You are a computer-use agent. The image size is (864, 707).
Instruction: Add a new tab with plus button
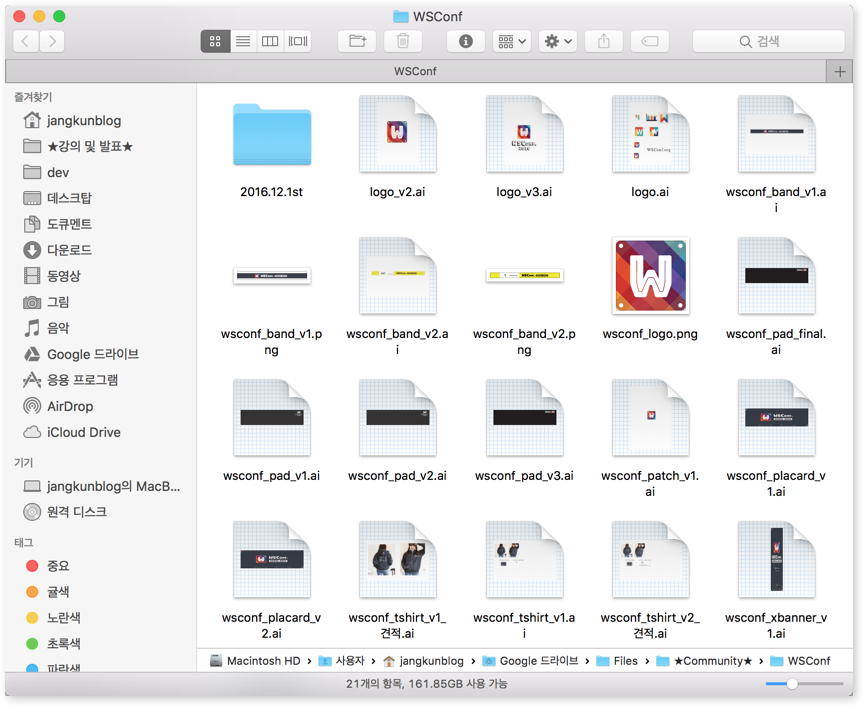tap(840, 71)
